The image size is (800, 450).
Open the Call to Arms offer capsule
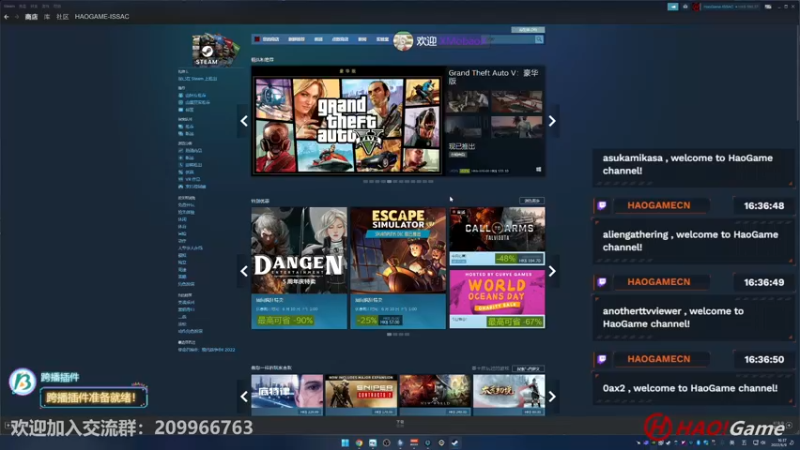[x=497, y=236]
